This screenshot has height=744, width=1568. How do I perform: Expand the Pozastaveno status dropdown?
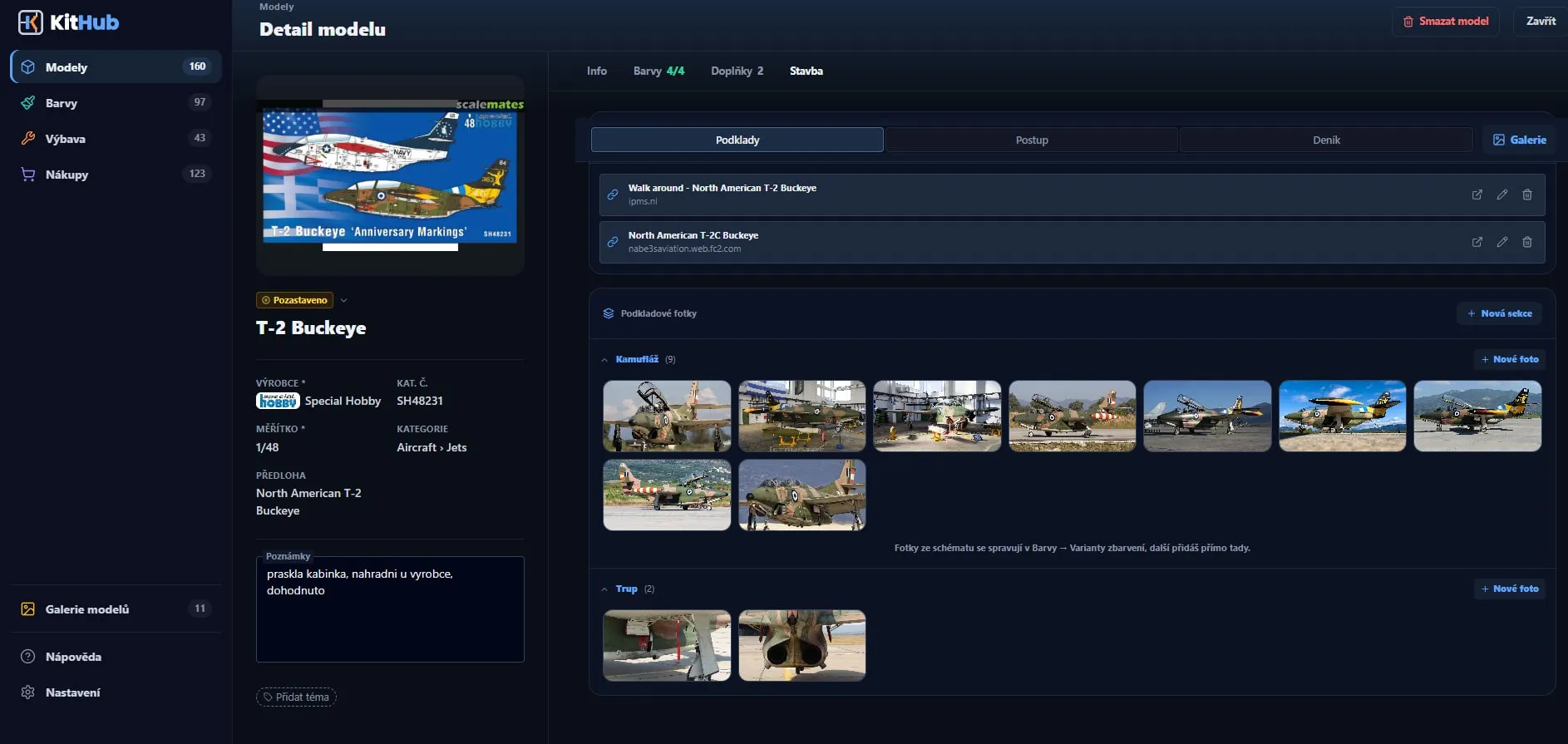(x=343, y=300)
